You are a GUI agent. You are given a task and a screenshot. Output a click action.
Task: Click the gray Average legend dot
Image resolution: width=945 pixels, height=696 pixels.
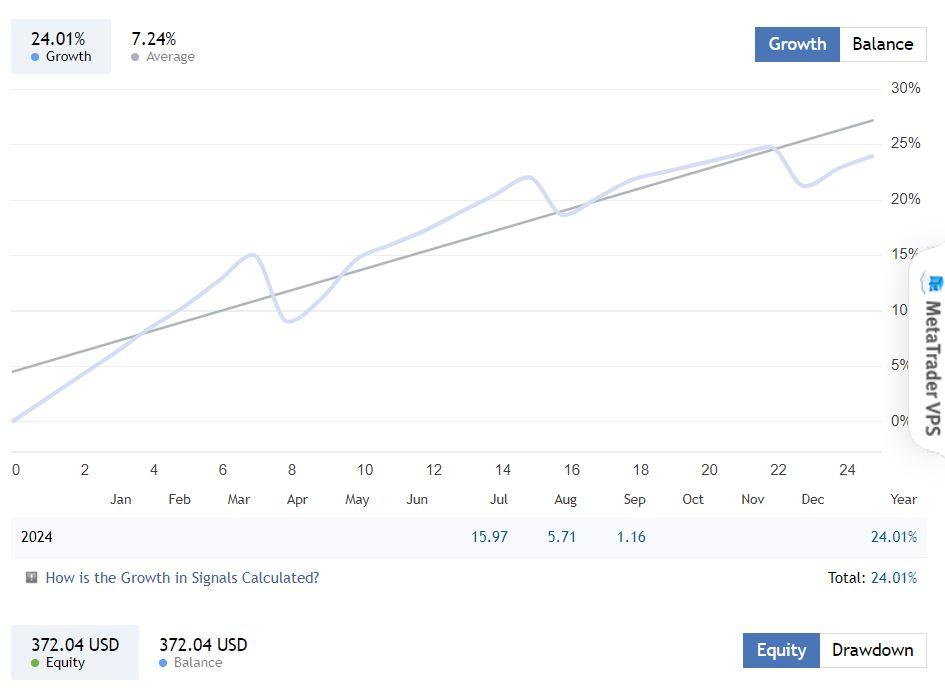click(x=135, y=57)
